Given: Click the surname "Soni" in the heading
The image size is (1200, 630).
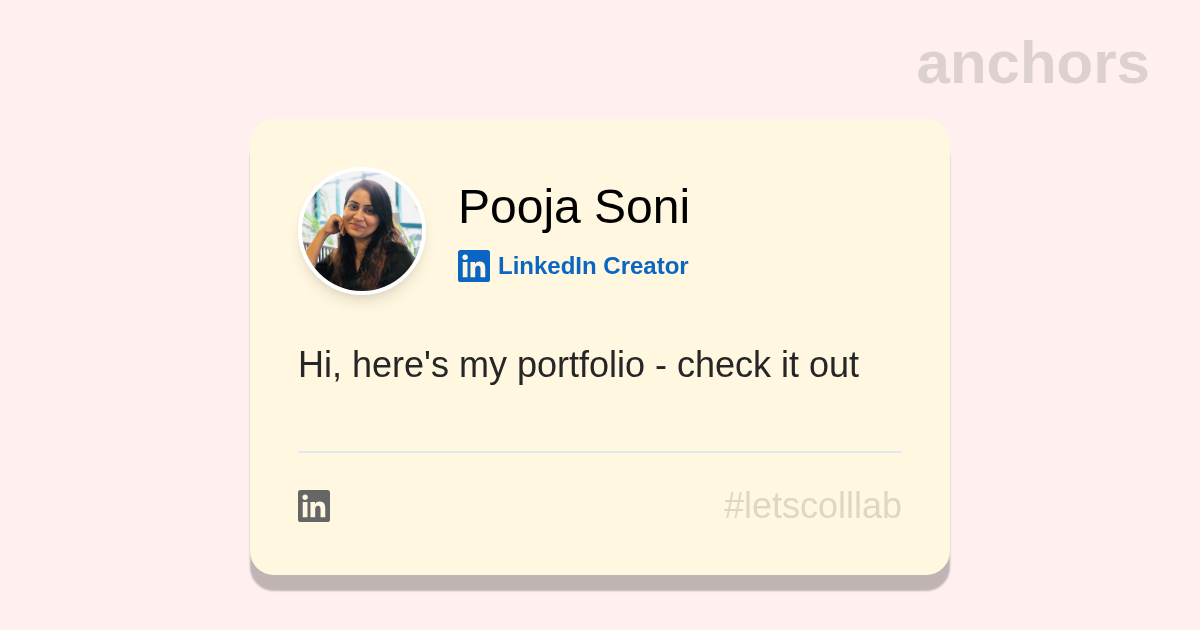Looking at the screenshot, I should (x=641, y=207).
